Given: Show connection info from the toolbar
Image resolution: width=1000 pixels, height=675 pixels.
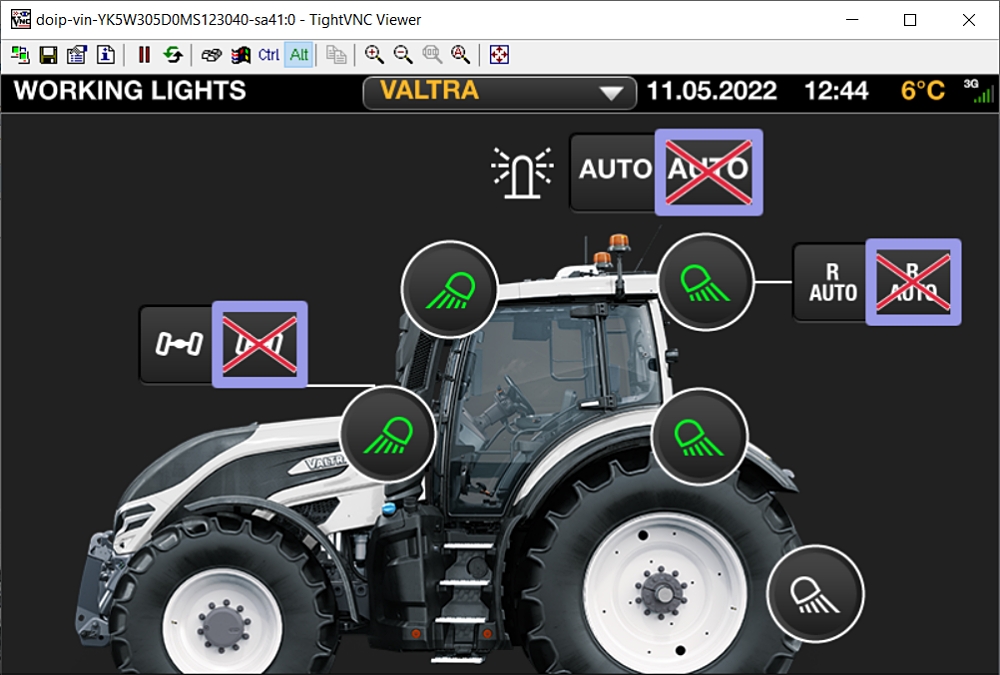Looking at the screenshot, I should [106, 55].
